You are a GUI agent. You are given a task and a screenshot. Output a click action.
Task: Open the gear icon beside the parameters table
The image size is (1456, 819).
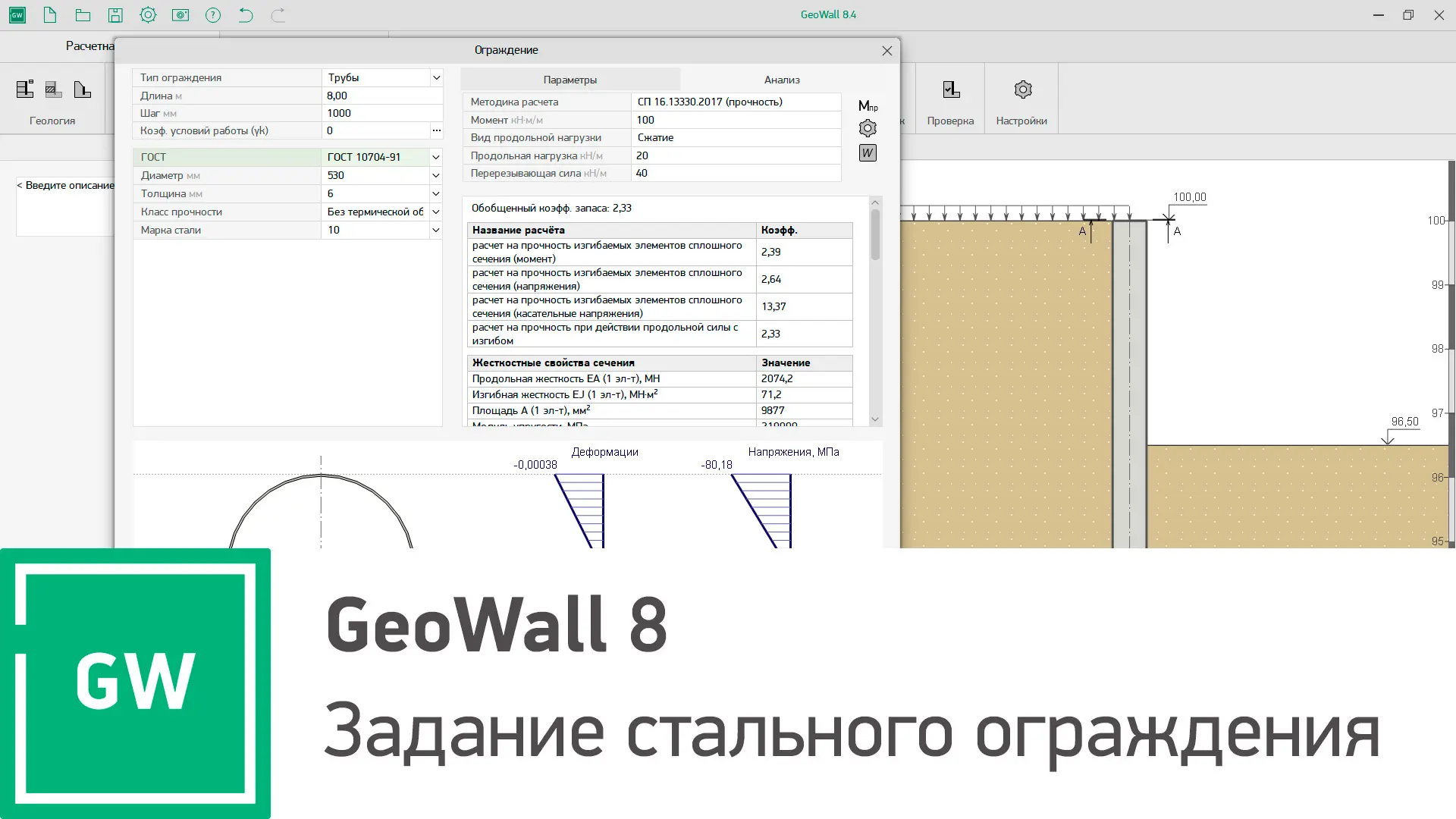click(x=868, y=128)
